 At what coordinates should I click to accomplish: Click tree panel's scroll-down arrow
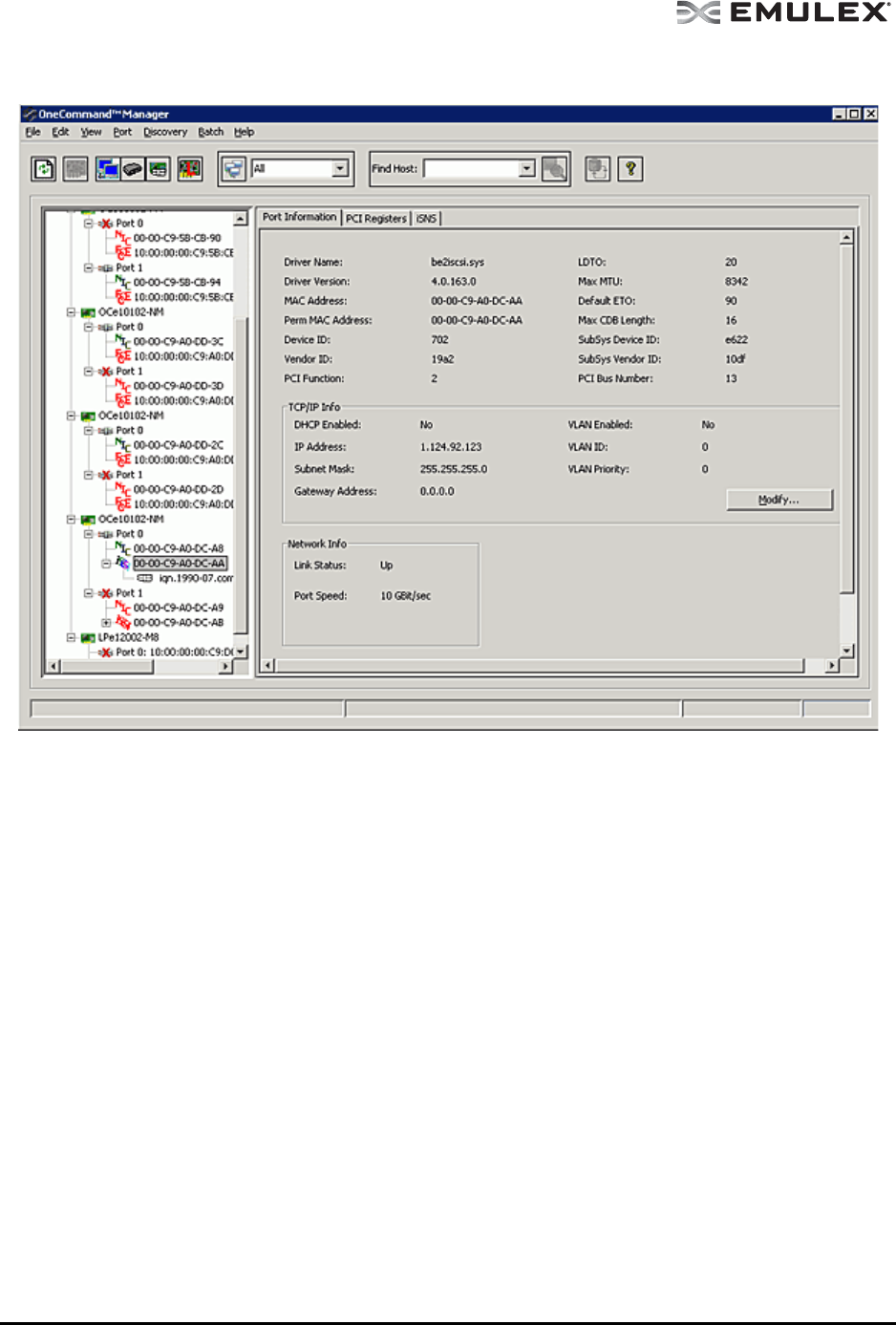click(x=241, y=652)
